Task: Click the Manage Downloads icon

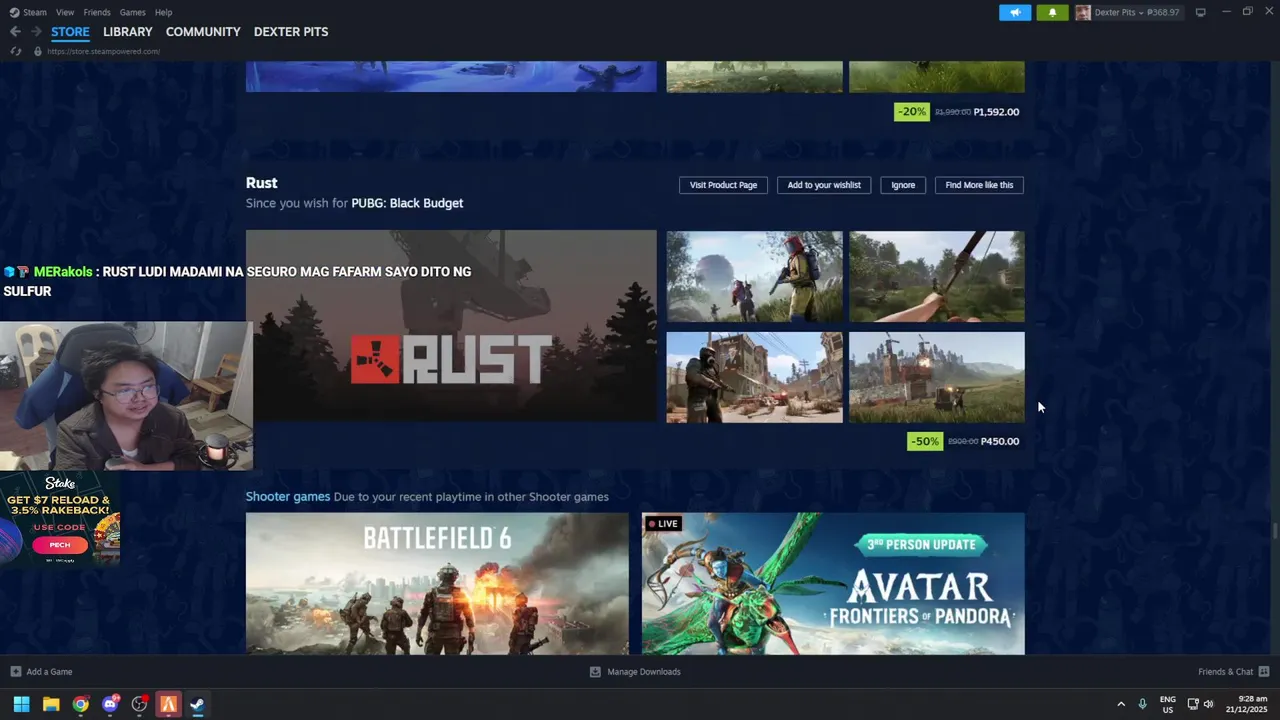Action: click(x=595, y=672)
